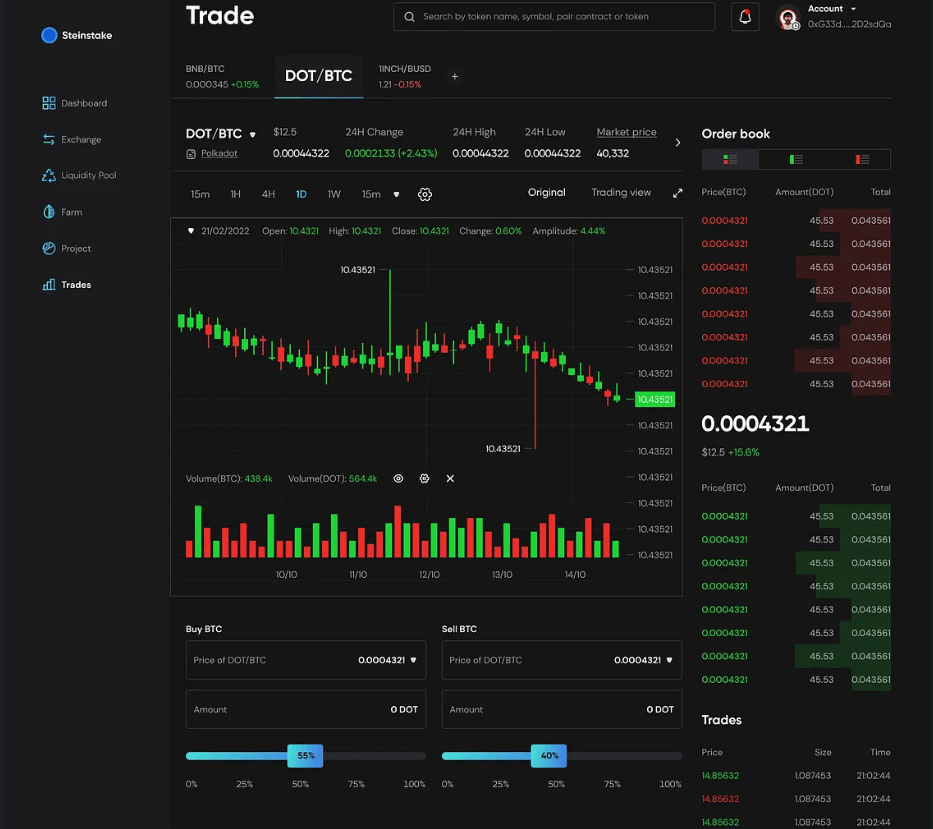
Task: Click the Market price link
Action: point(626,132)
